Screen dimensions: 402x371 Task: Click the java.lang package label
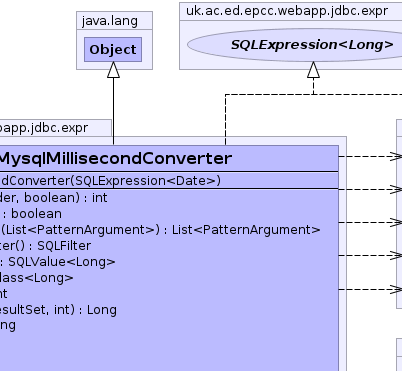click(110, 21)
